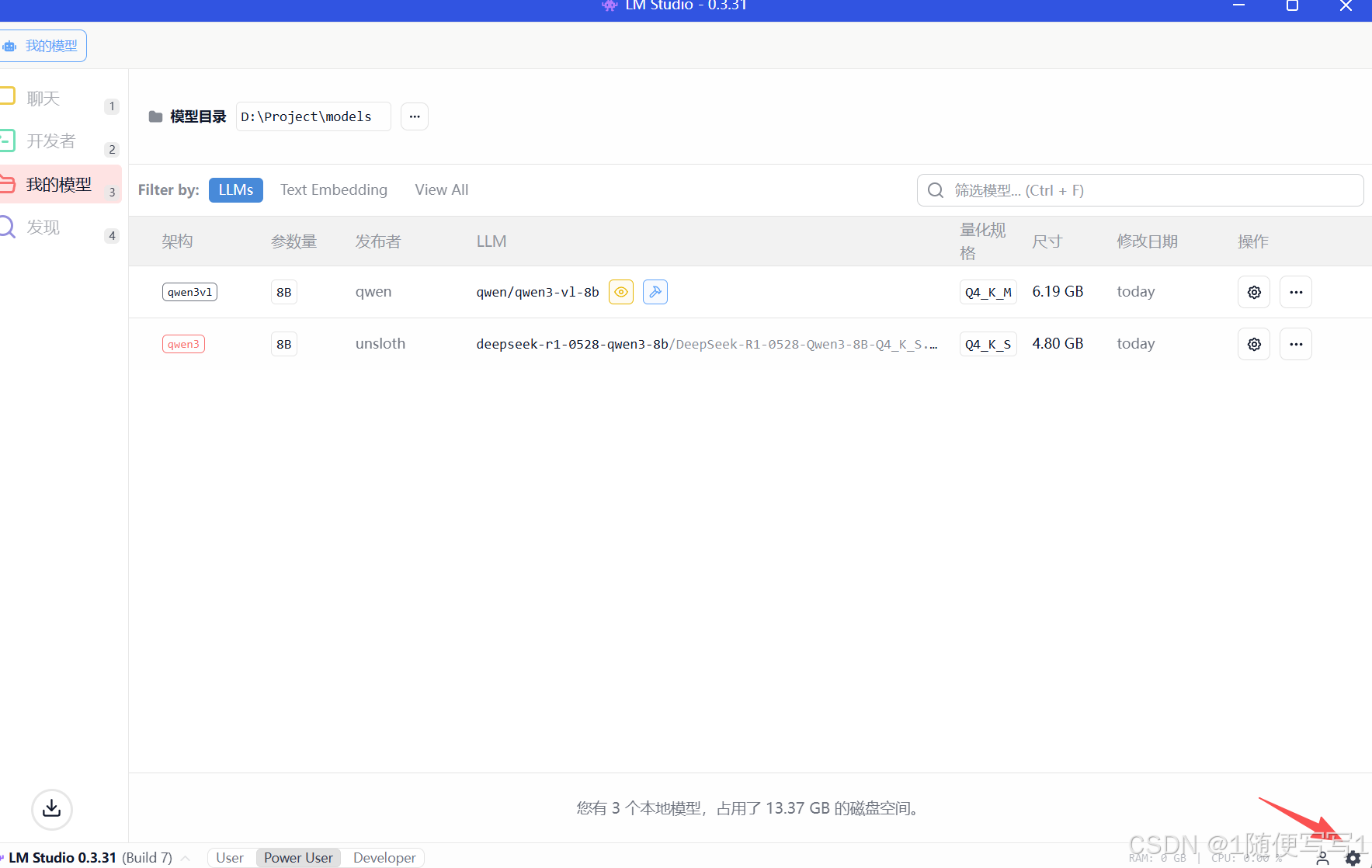Expand the LM Studio 0.3.31 version chevron
The height and width of the screenshot is (868, 1372).
coord(186,858)
